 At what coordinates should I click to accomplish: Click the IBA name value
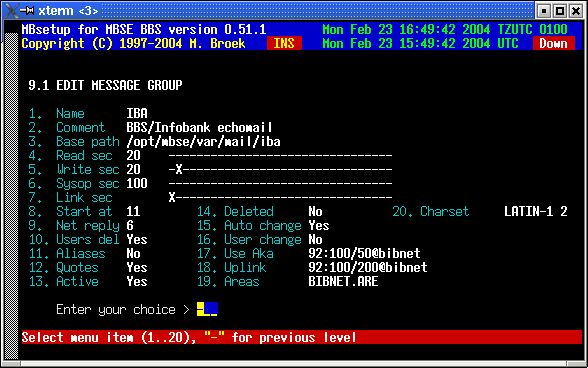point(137,113)
